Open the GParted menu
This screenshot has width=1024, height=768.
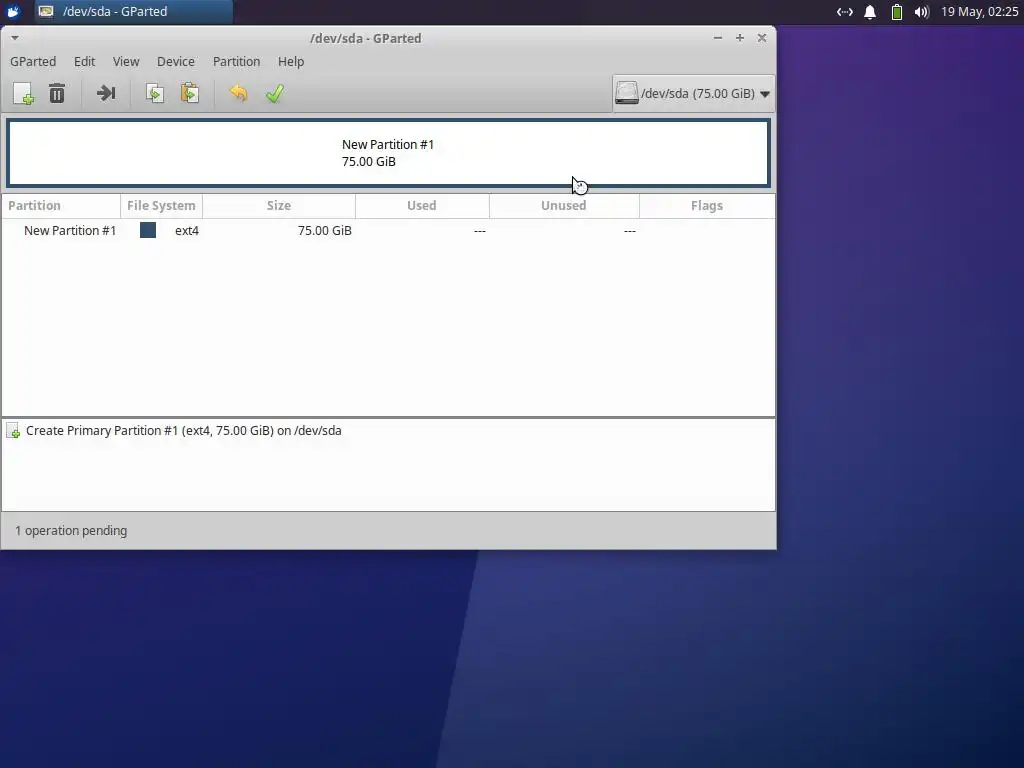click(x=33, y=61)
